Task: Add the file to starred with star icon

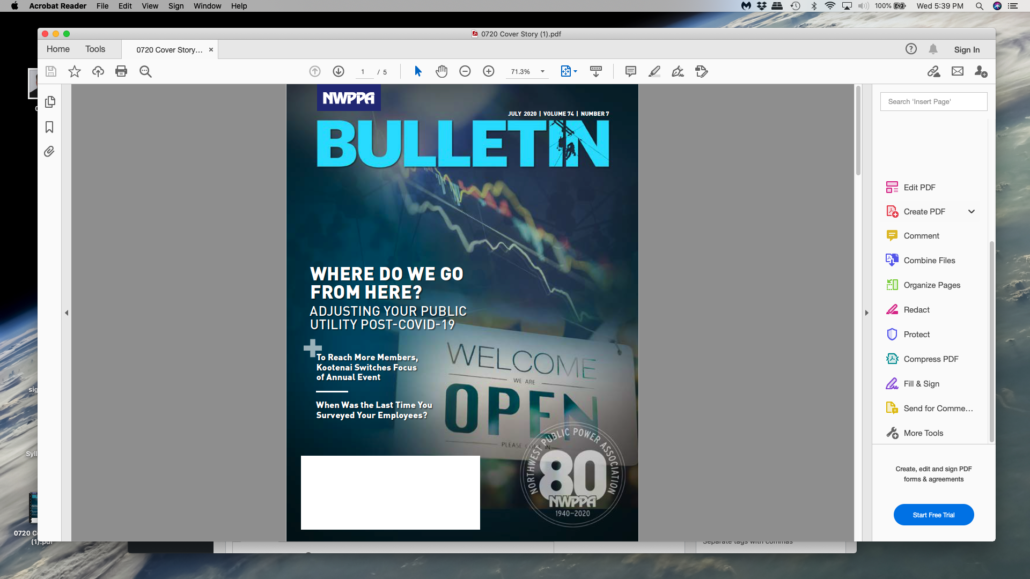Action: (x=74, y=71)
